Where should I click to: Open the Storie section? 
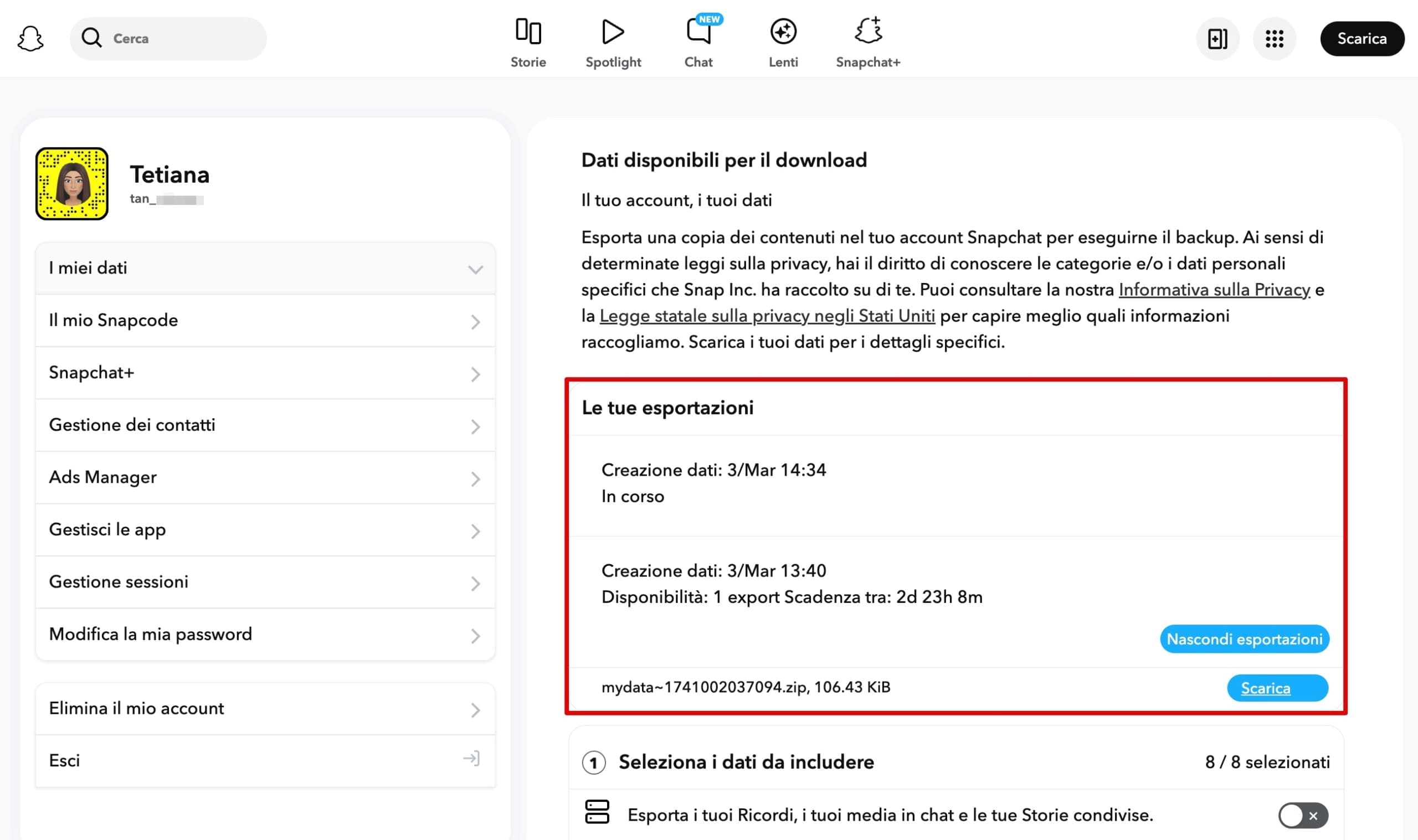[x=528, y=43]
